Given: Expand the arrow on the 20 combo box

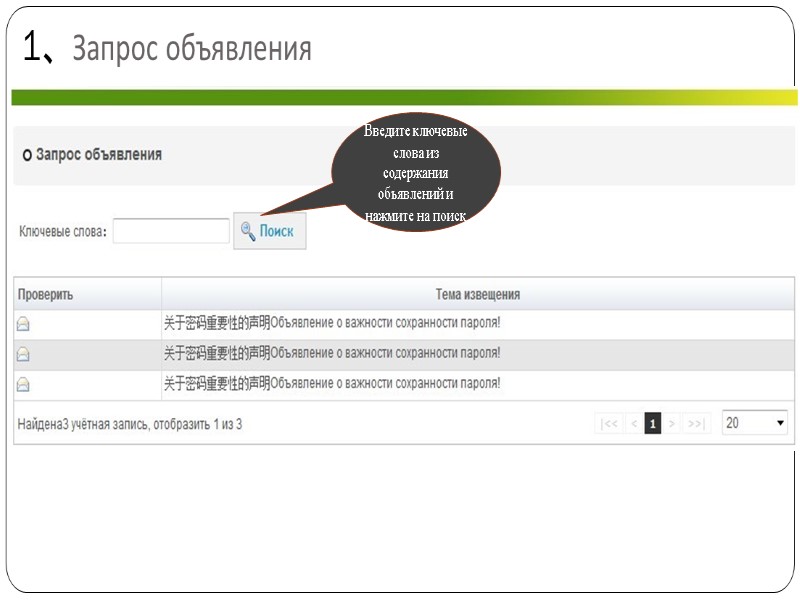Looking at the screenshot, I should pos(780,422).
